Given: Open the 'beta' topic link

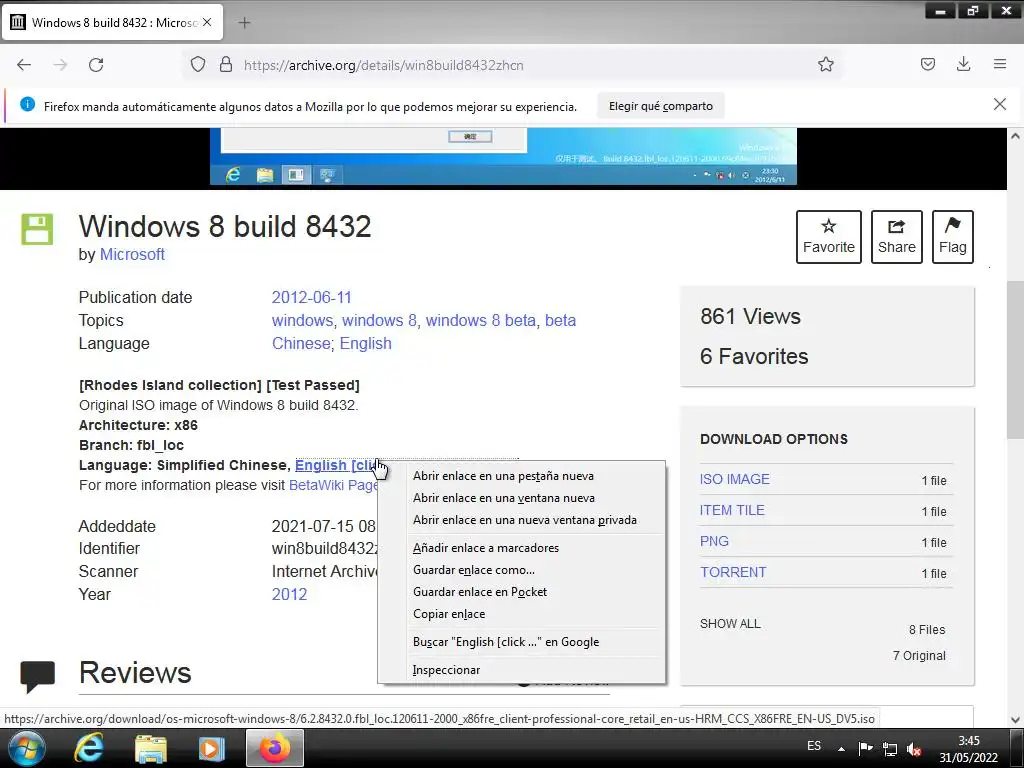Looking at the screenshot, I should (x=560, y=321).
